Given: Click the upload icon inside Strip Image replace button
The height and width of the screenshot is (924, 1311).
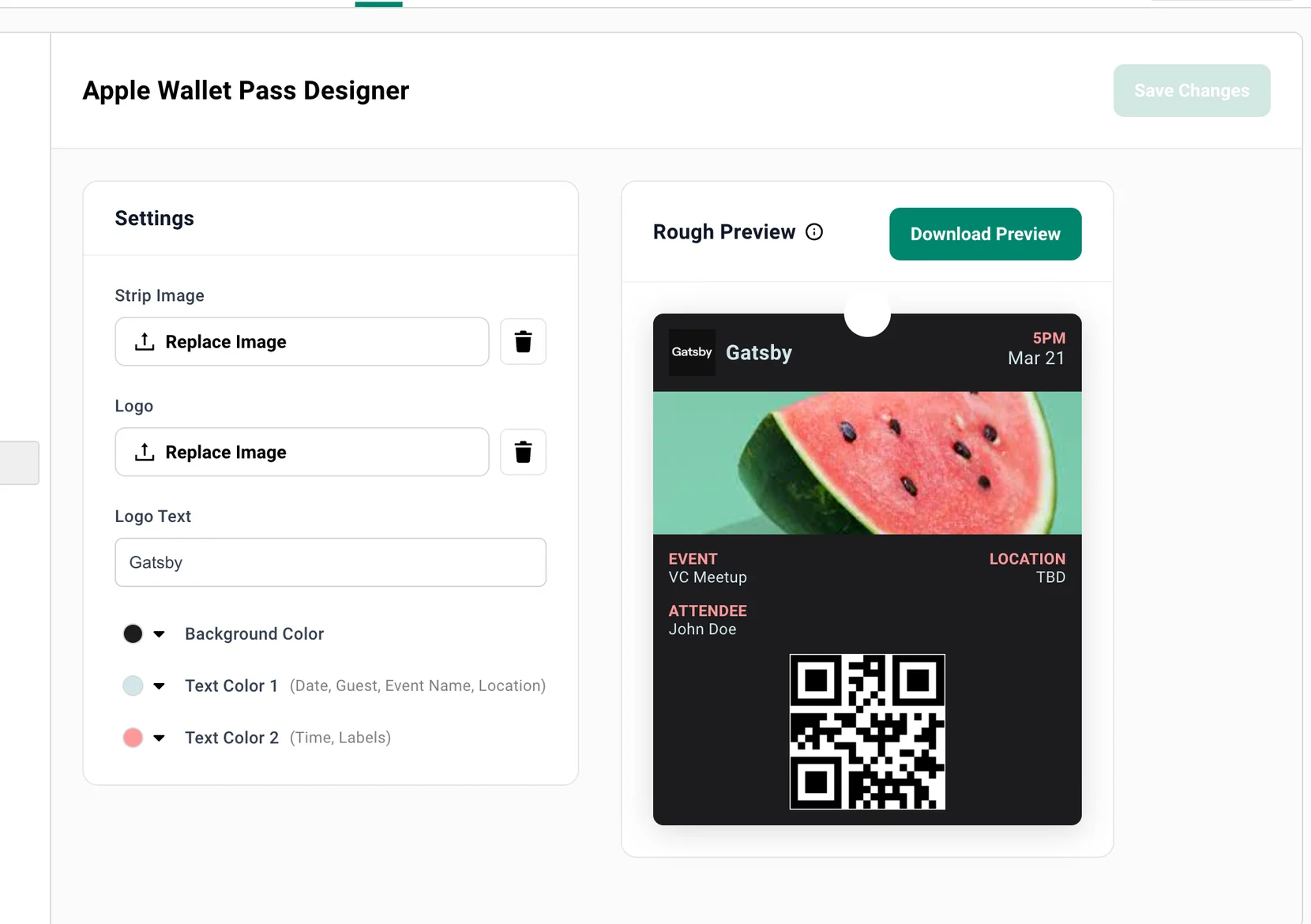Looking at the screenshot, I should click(145, 341).
